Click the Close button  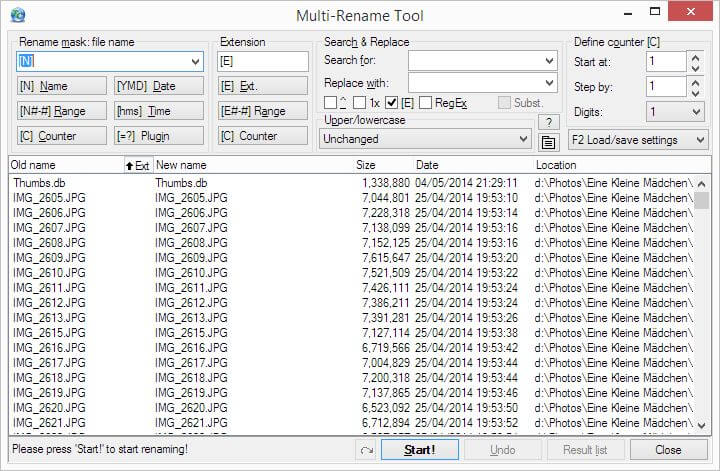(669, 450)
